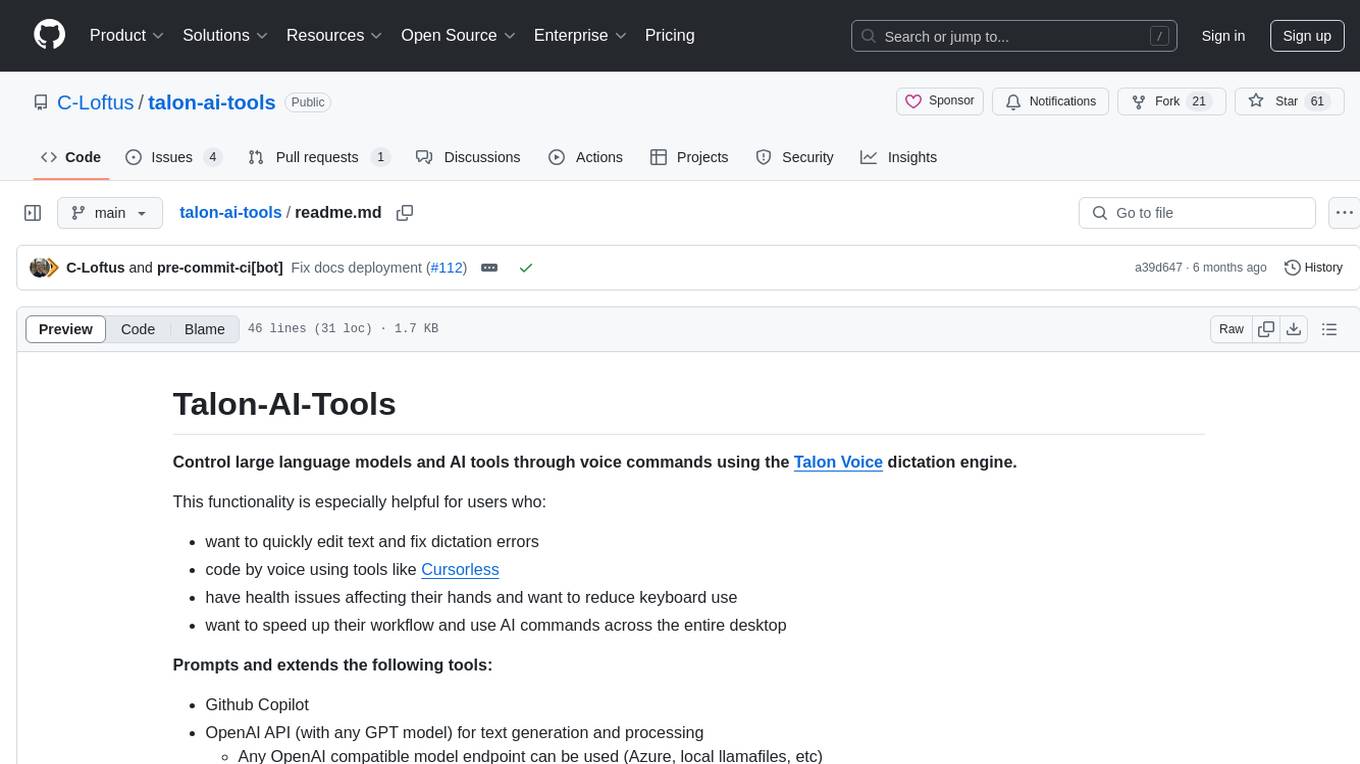Open the document outline

point(1329,329)
